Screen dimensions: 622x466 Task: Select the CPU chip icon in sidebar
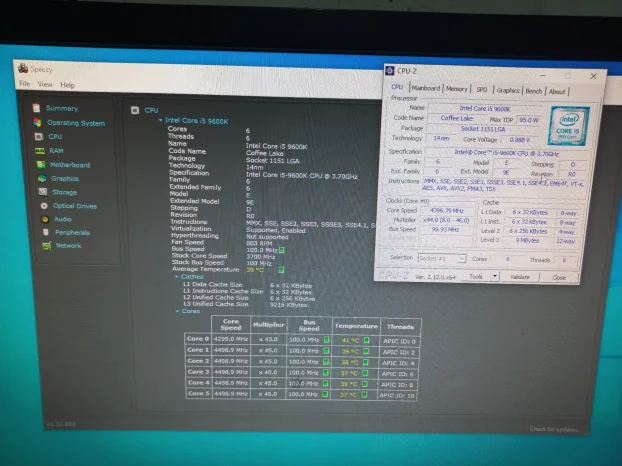[38, 136]
